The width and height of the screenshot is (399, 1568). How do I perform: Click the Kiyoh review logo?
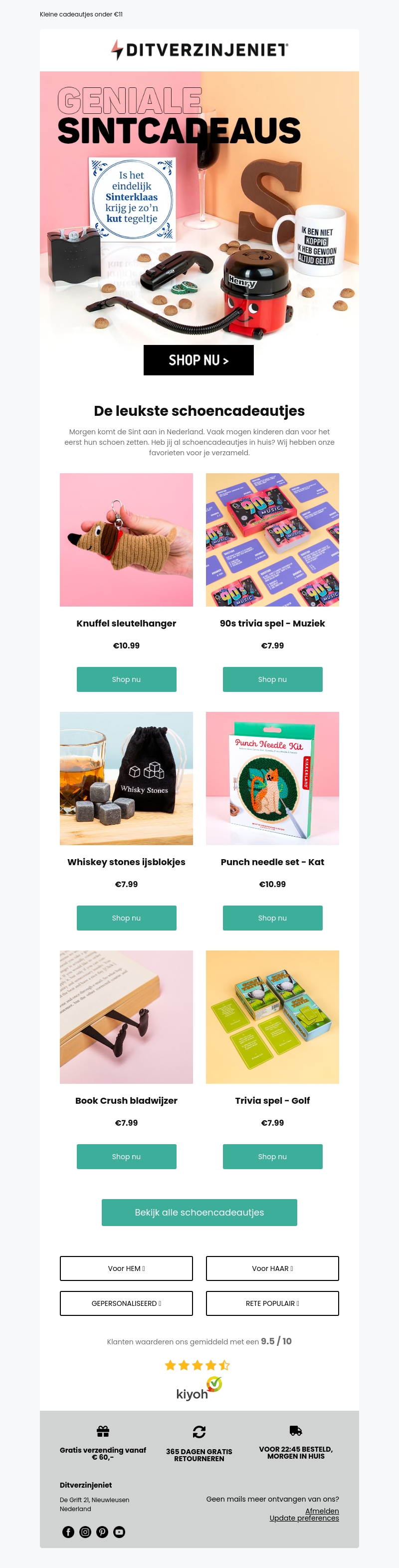[x=199, y=1390]
